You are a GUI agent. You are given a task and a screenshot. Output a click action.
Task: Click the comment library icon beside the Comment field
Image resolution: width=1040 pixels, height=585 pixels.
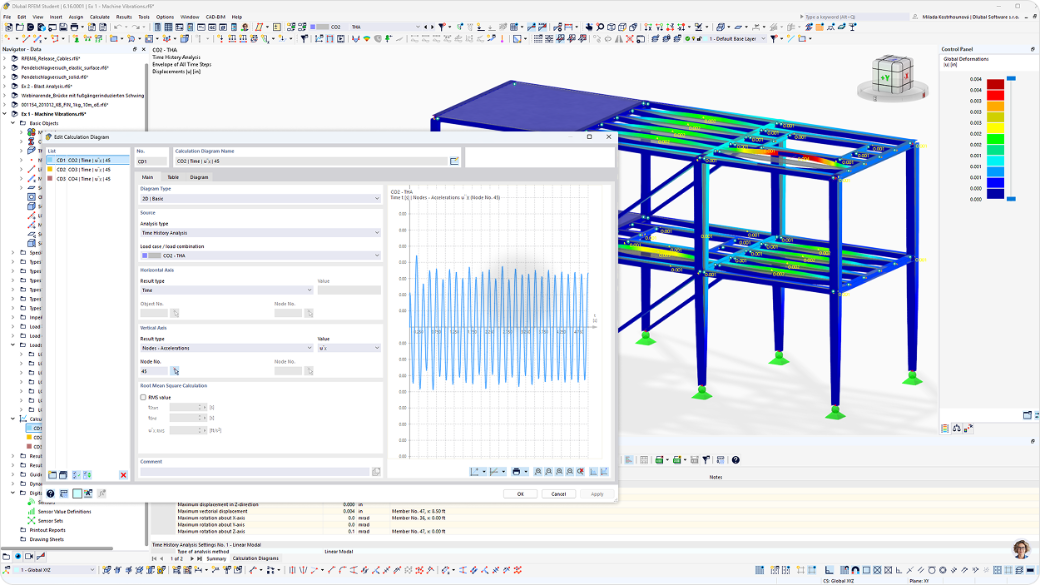pyautogui.click(x=376, y=472)
